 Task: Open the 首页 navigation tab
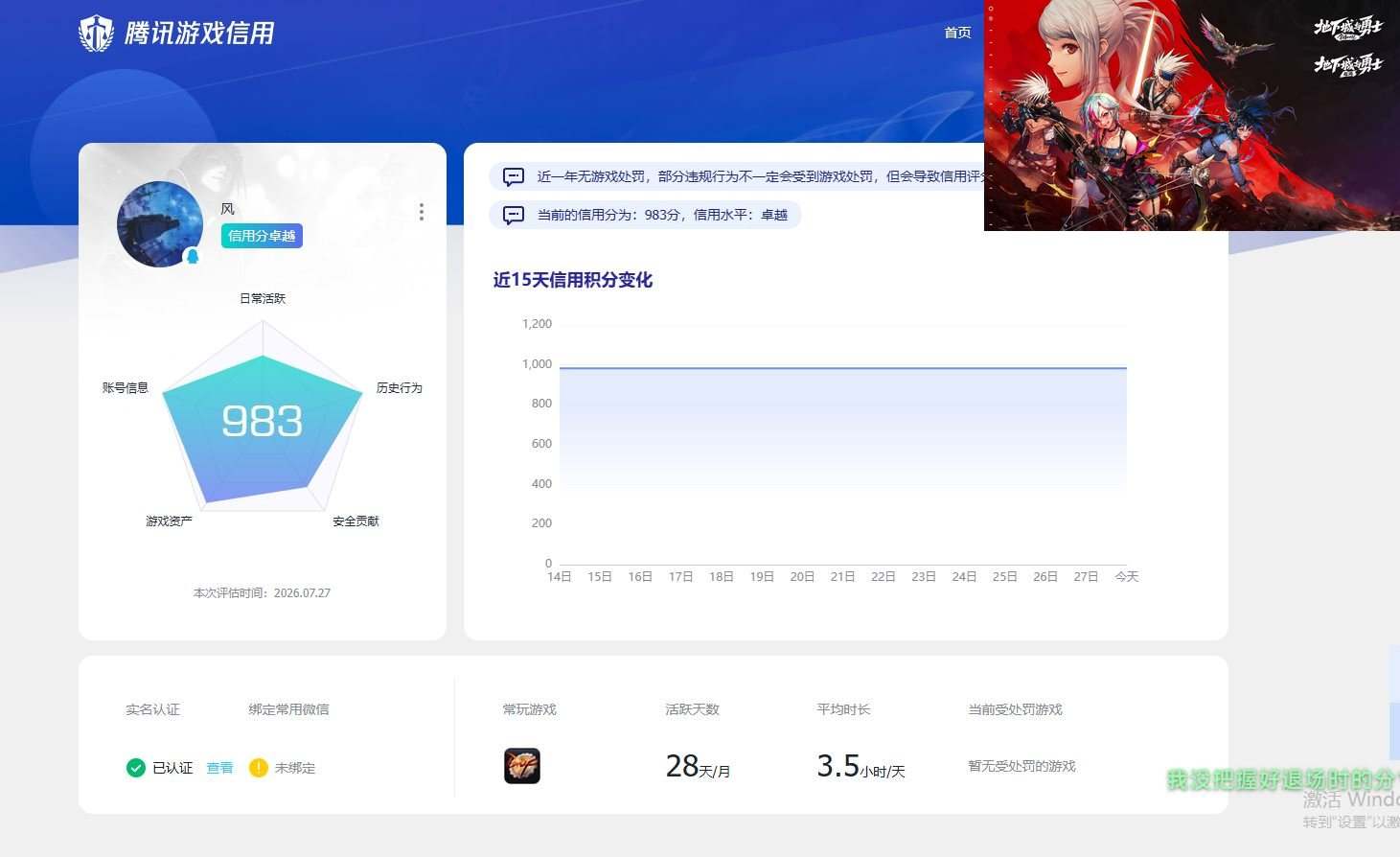point(957,33)
